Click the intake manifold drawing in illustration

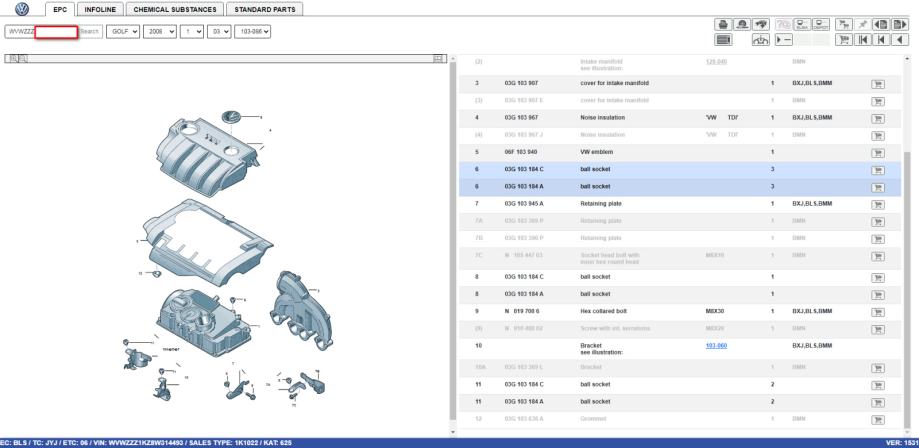tap(301, 311)
